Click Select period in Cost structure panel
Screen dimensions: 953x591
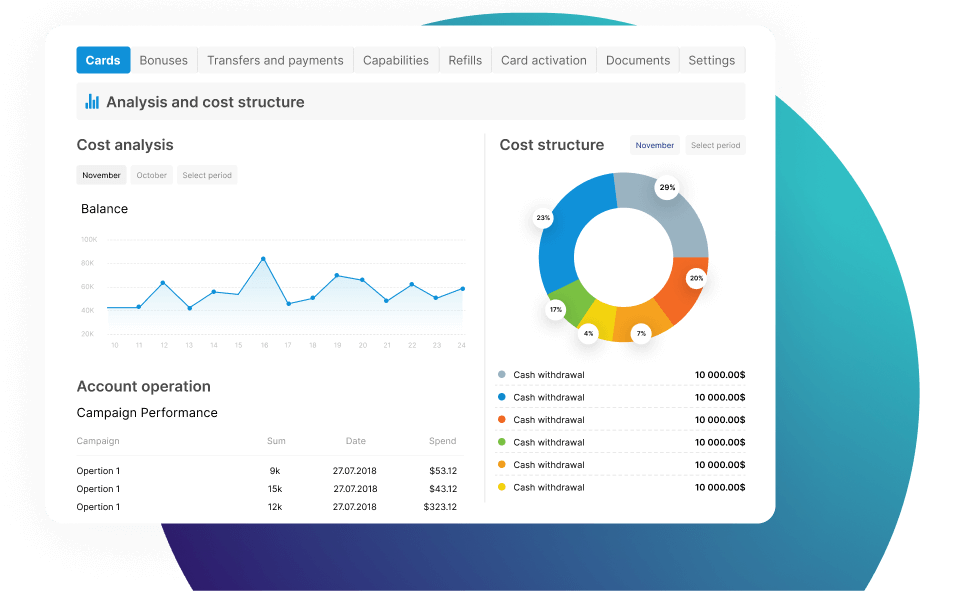[715, 145]
